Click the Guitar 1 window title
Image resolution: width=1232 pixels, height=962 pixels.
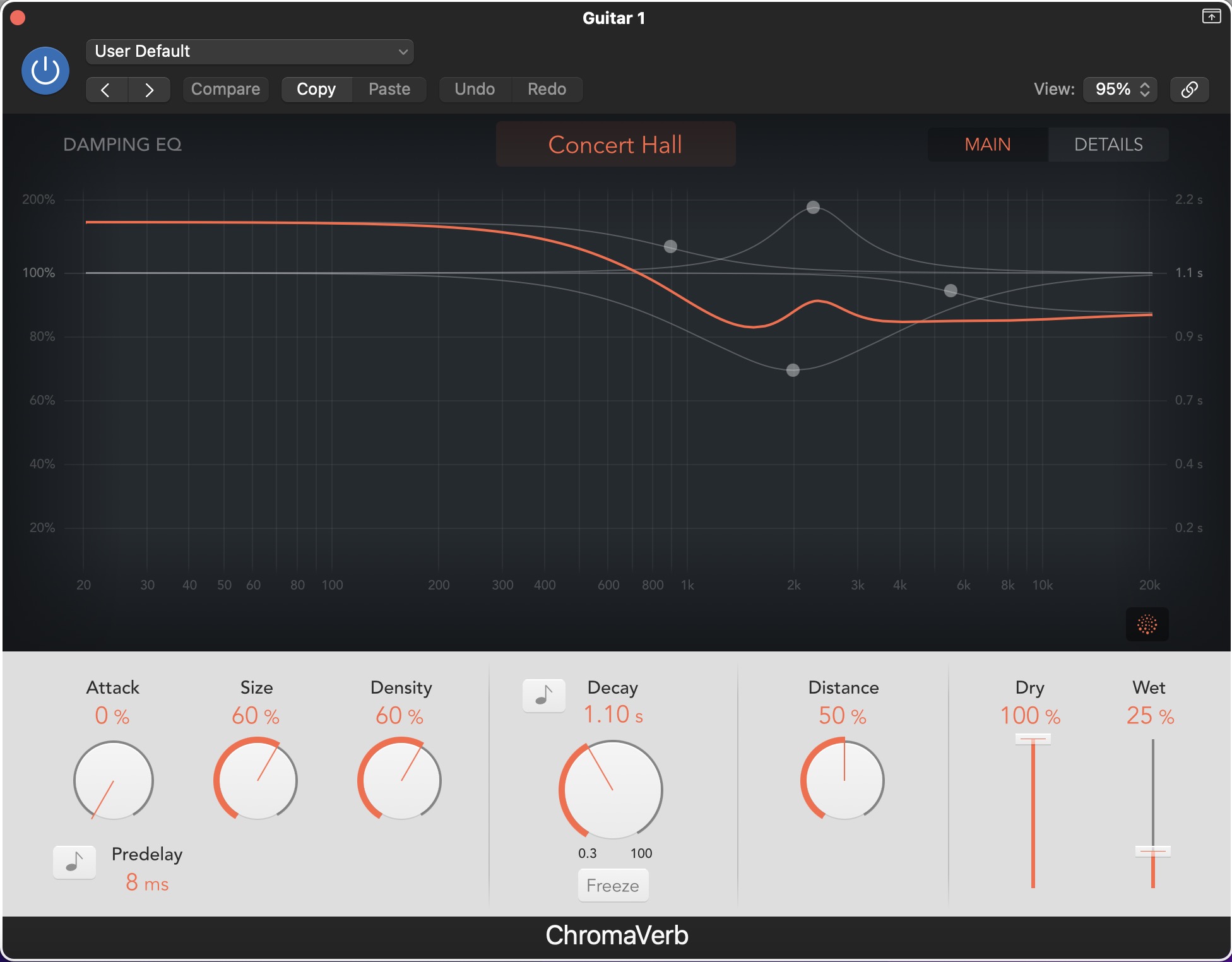click(613, 18)
